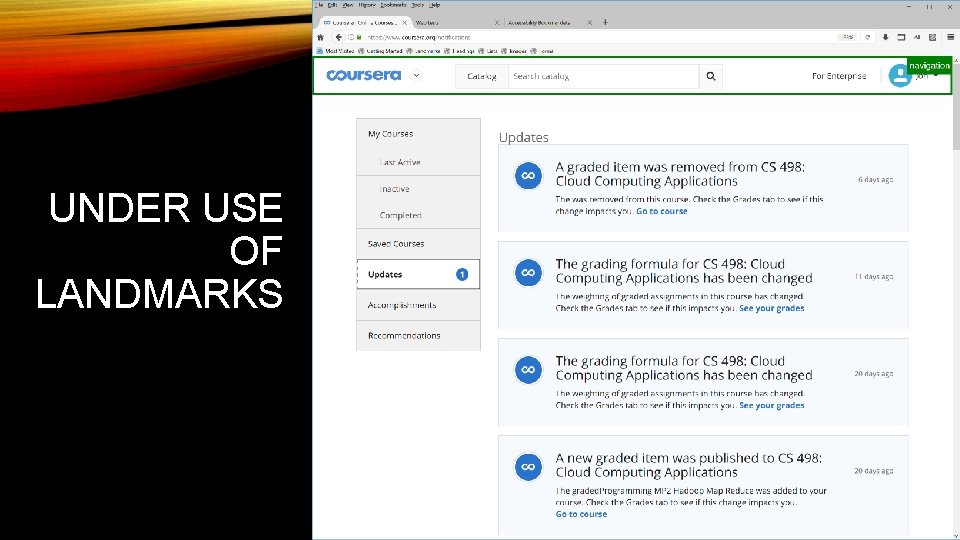Viewport: 960px width, 540px height.
Task: Click course icon of 'graded item was removed' update
Action: (x=528, y=176)
